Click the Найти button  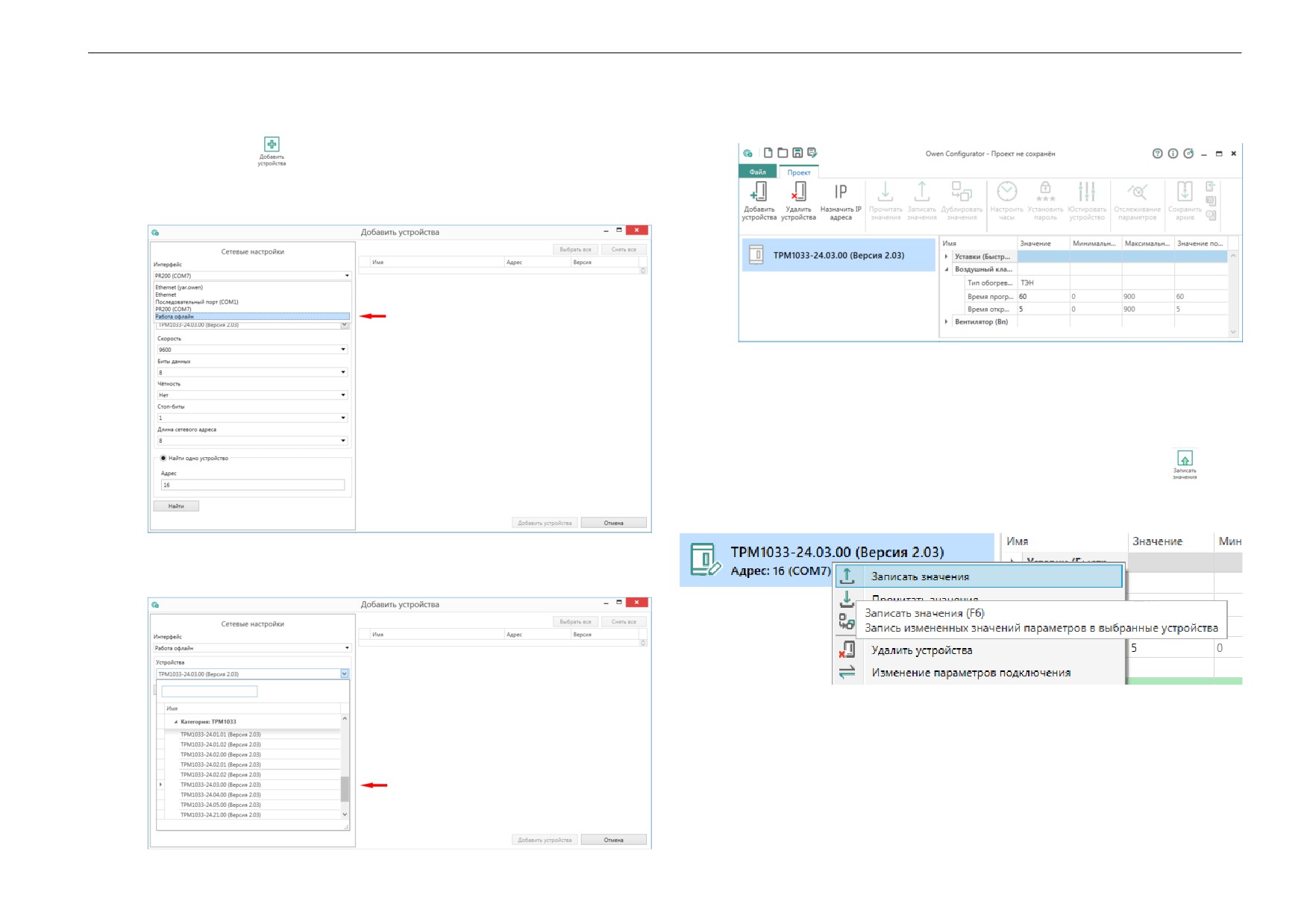click(x=176, y=506)
